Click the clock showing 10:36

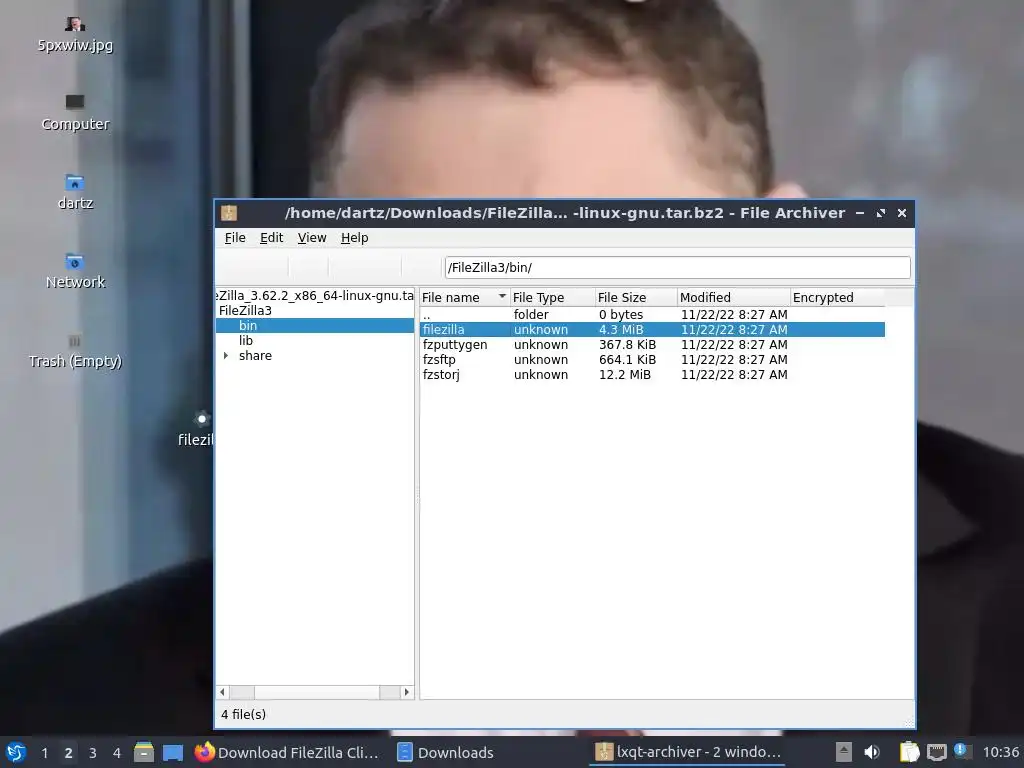1000,752
